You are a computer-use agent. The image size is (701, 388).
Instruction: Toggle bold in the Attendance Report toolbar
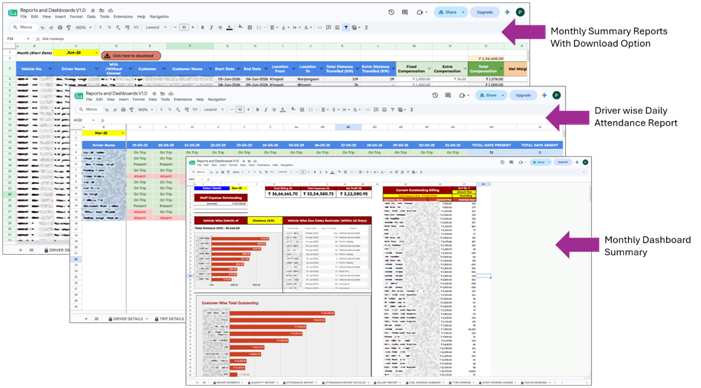coord(258,110)
